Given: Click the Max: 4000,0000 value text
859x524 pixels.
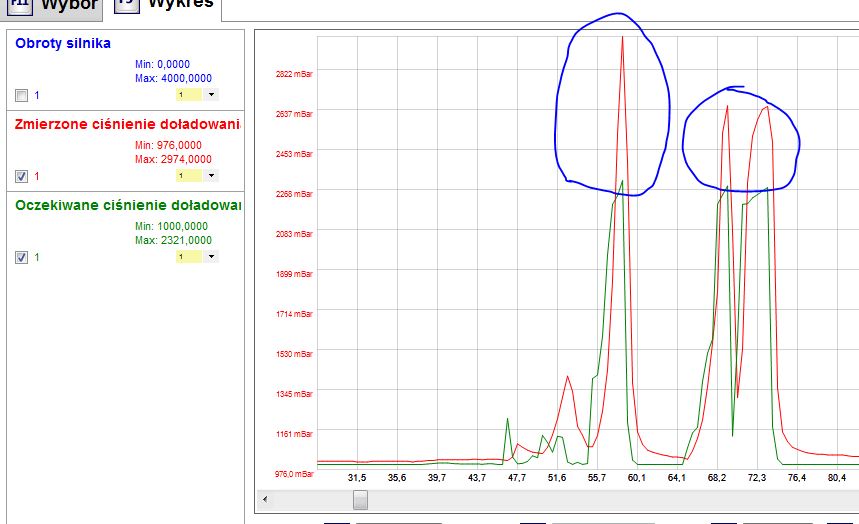Looking at the screenshot, I should (x=173, y=78).
